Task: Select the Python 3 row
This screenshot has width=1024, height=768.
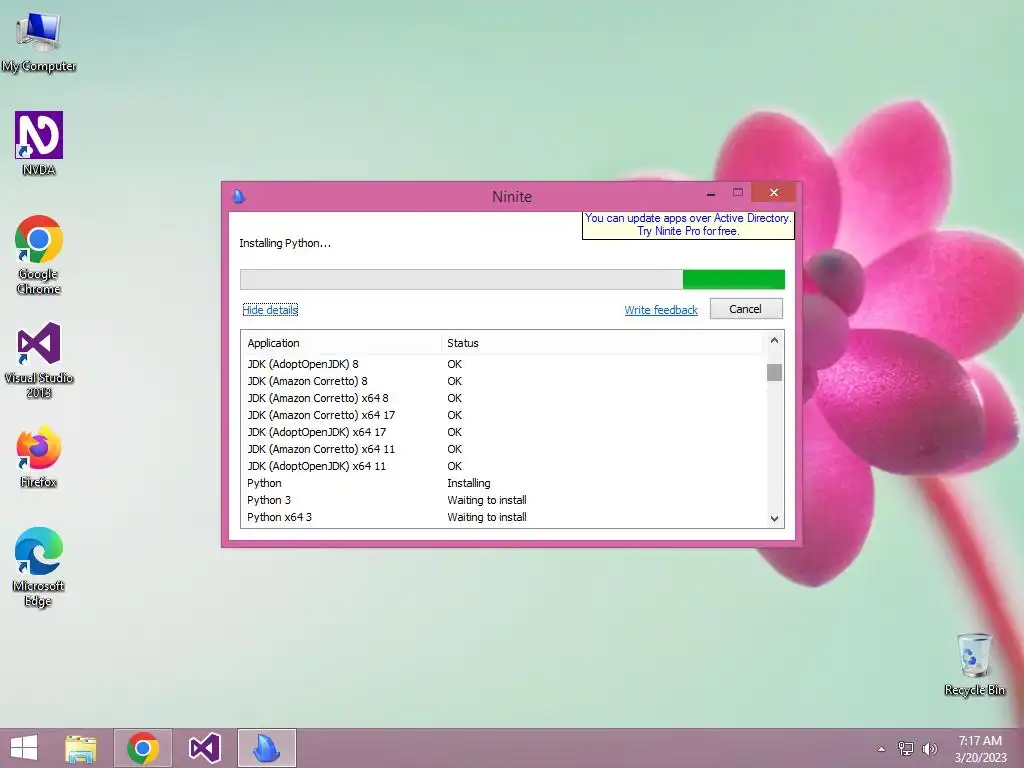Action: click(503, 500)
